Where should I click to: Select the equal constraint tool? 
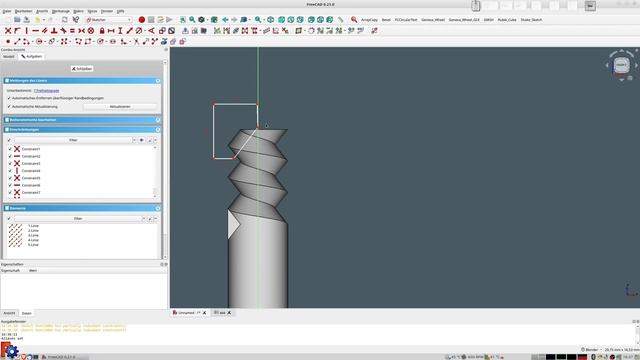click(x=72, y=31)
